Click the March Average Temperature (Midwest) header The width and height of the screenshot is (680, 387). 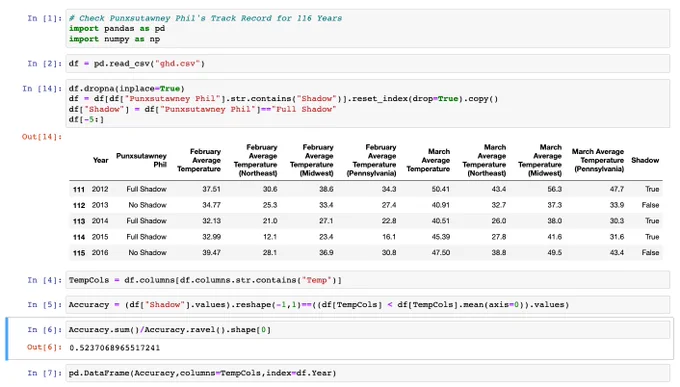[x=540, y=160]
